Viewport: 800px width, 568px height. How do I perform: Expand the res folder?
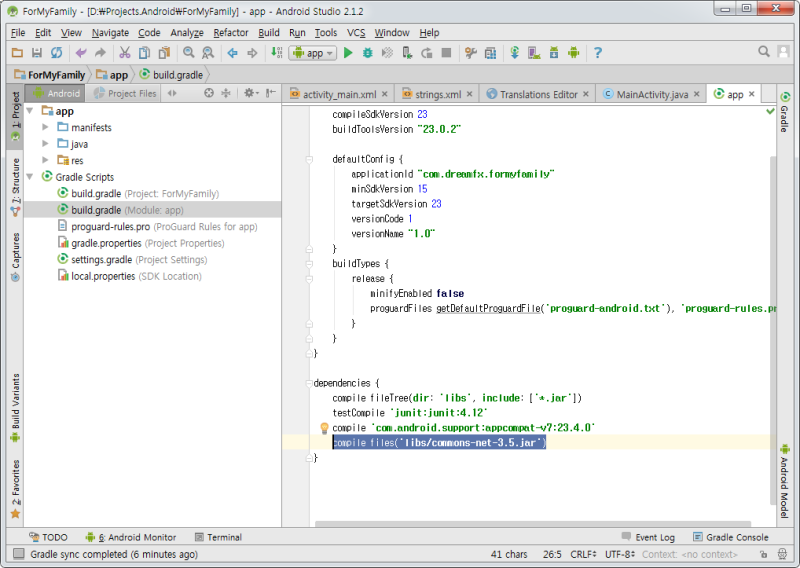(45, 160)
